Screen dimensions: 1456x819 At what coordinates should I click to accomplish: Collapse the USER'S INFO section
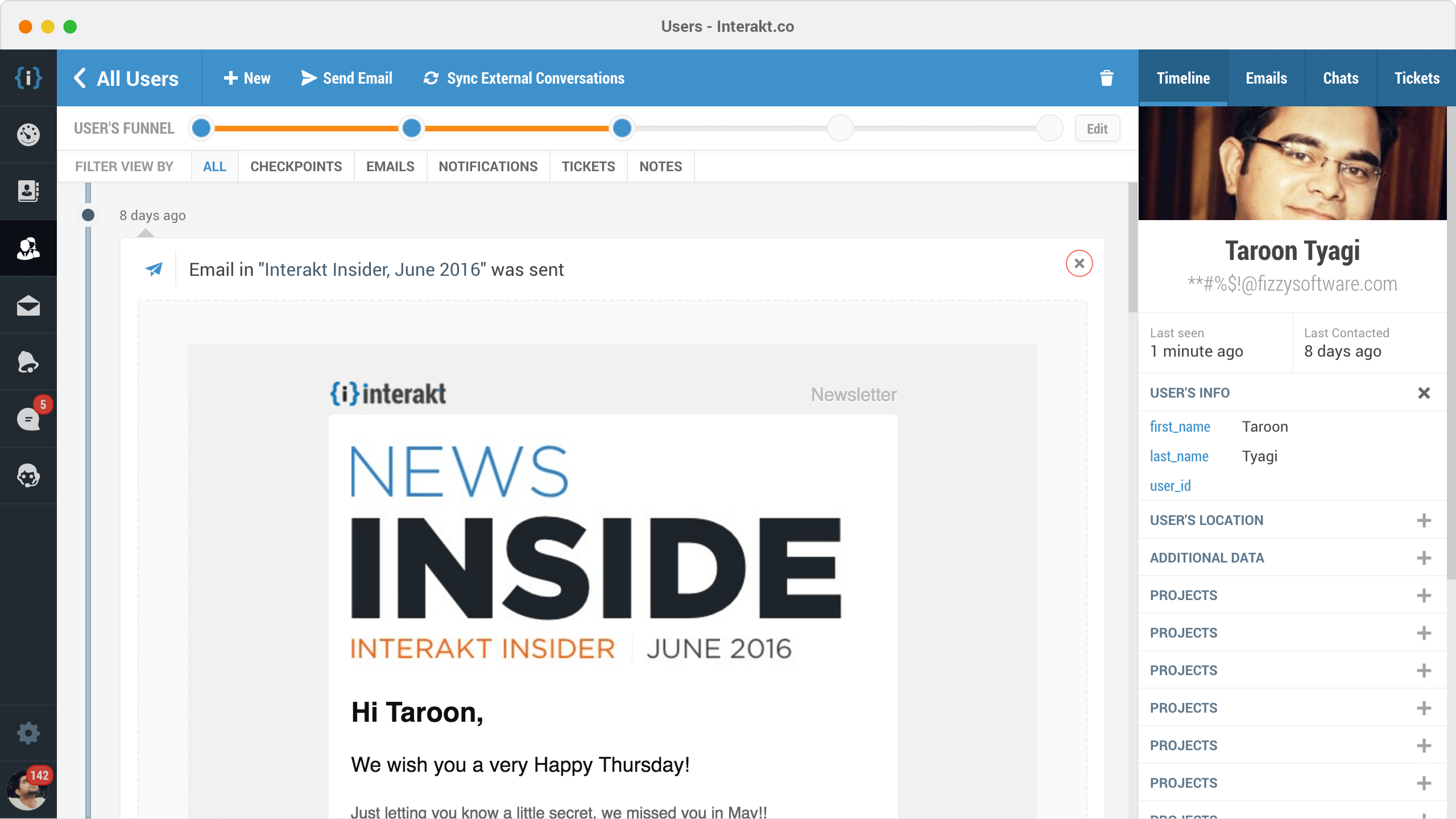point(1424,393)
